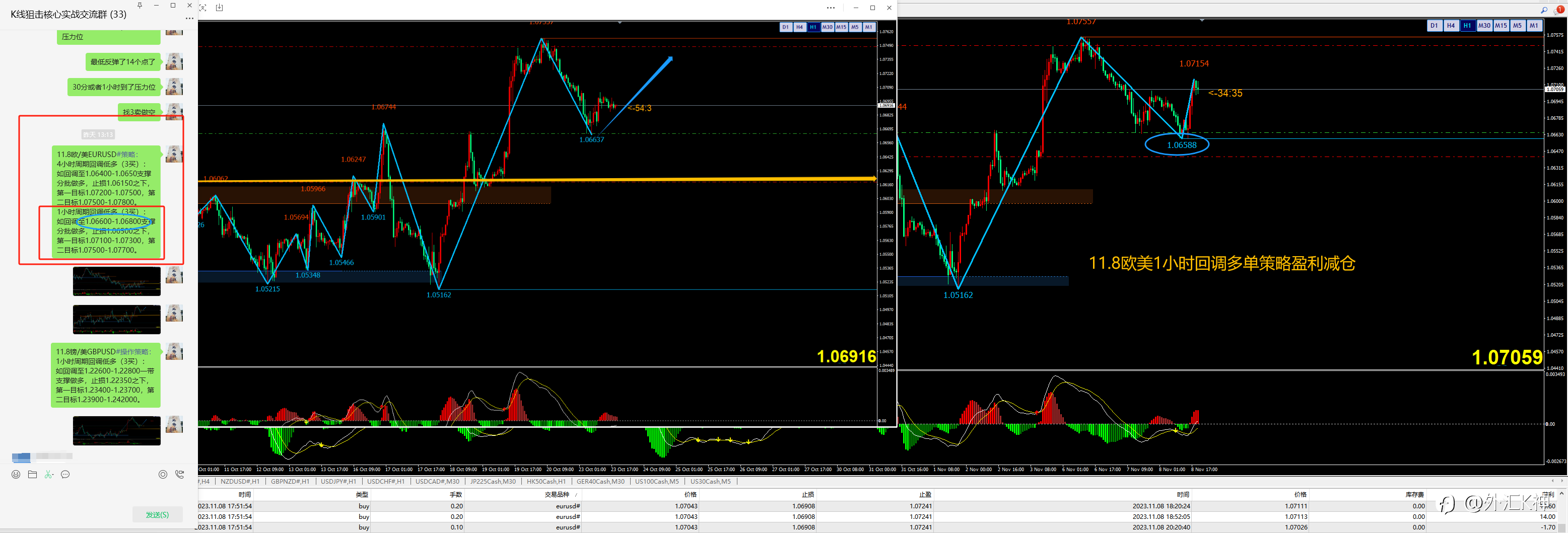Switch to US30Cash,M5 chart tab

click(710, 481)
